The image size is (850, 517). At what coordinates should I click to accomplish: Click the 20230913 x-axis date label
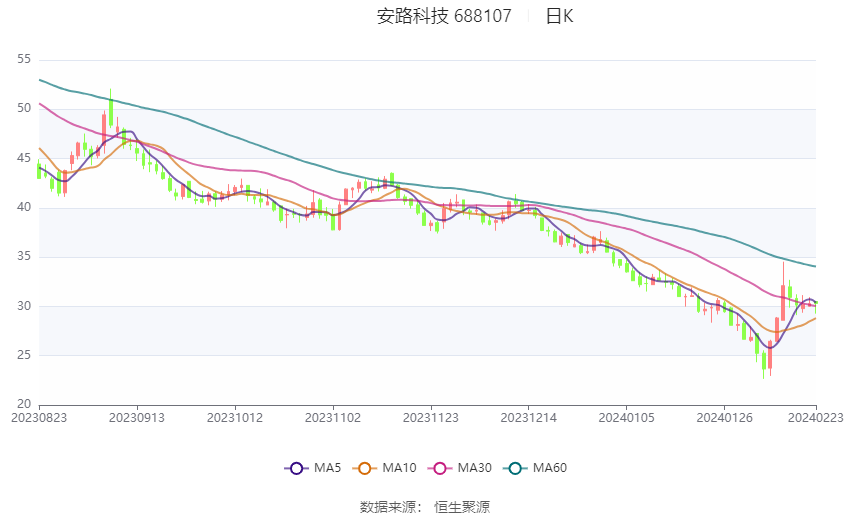pos(137,418)
